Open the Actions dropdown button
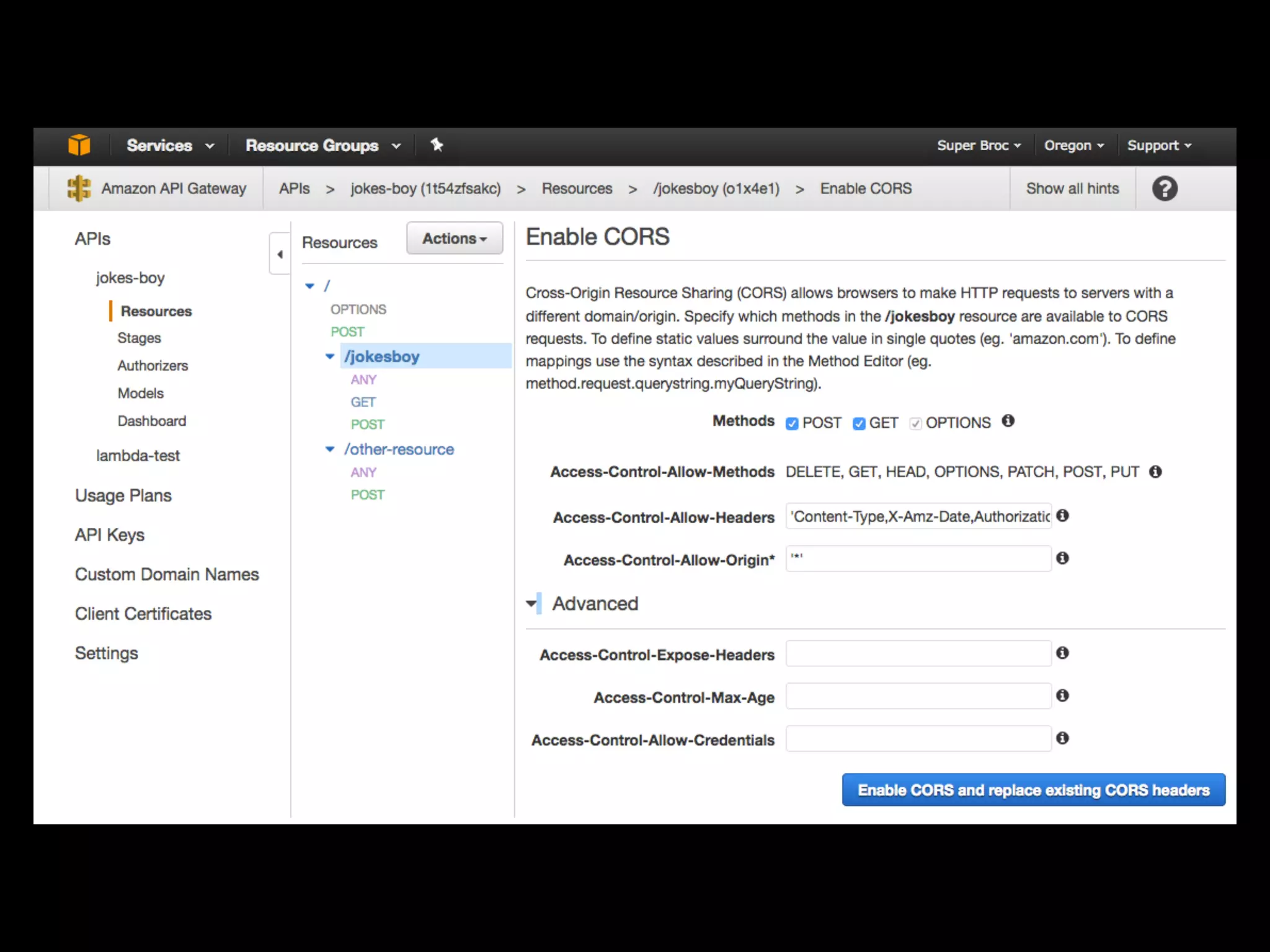This screenshot has width=1270, height=952. click(455, 239)
